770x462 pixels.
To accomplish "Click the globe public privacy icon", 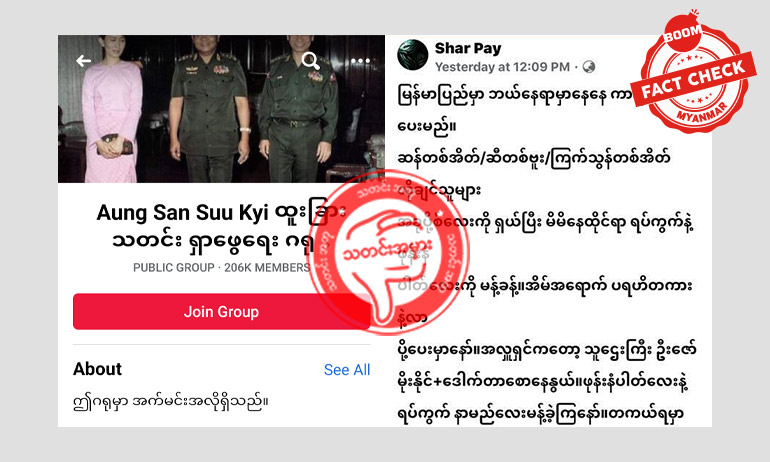I will pos(589,67).
